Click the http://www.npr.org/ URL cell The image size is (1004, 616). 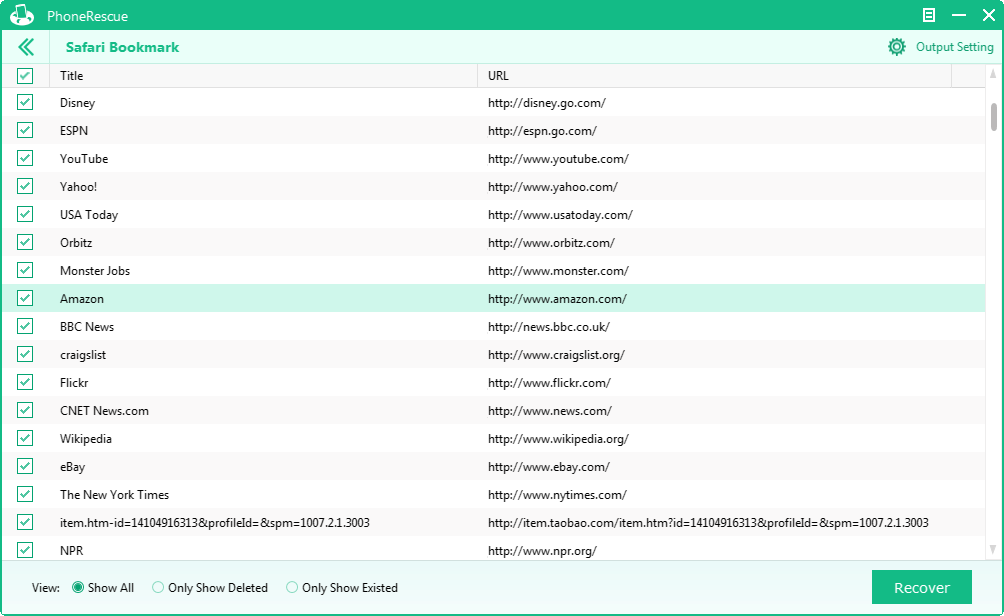(x=542, y=551)
